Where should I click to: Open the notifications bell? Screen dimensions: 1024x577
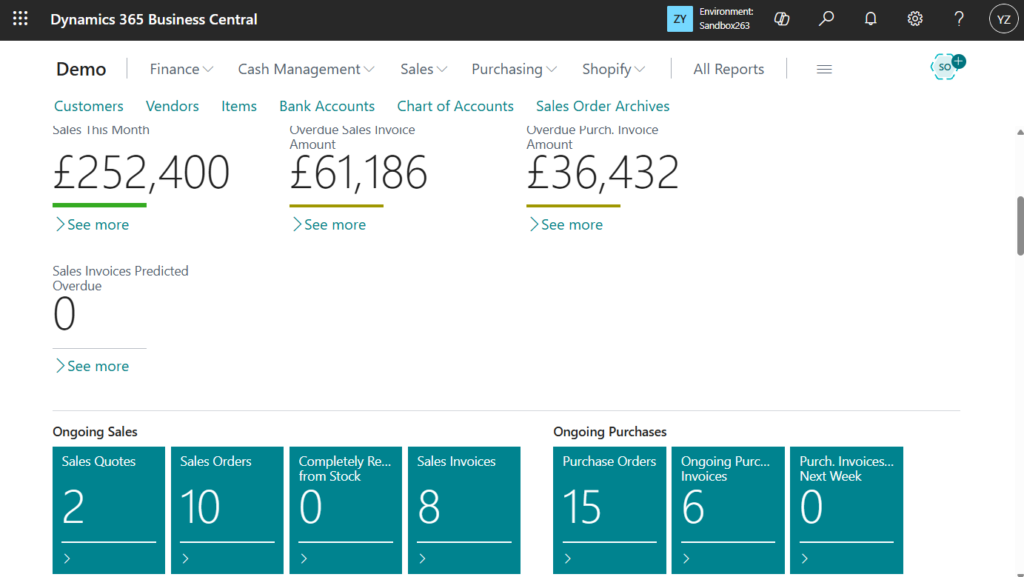(x=870, y=19)
